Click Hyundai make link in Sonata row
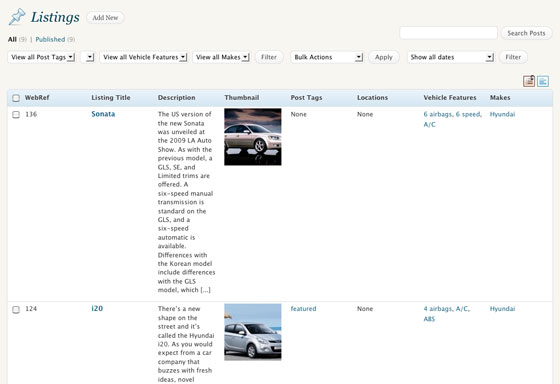 502,114
